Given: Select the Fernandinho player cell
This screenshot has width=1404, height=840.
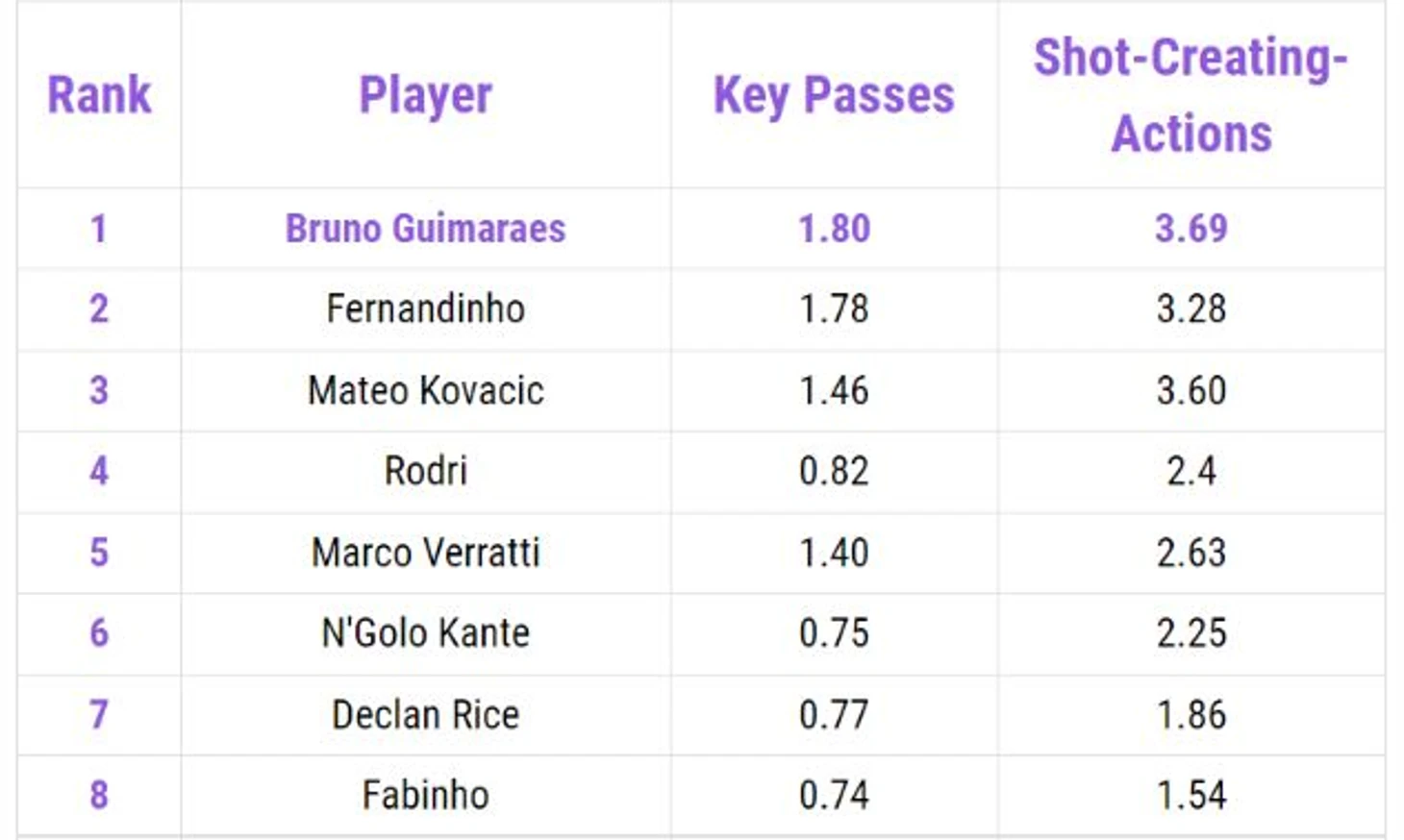Looking at the screenshot, I should (x=425, y=309).
